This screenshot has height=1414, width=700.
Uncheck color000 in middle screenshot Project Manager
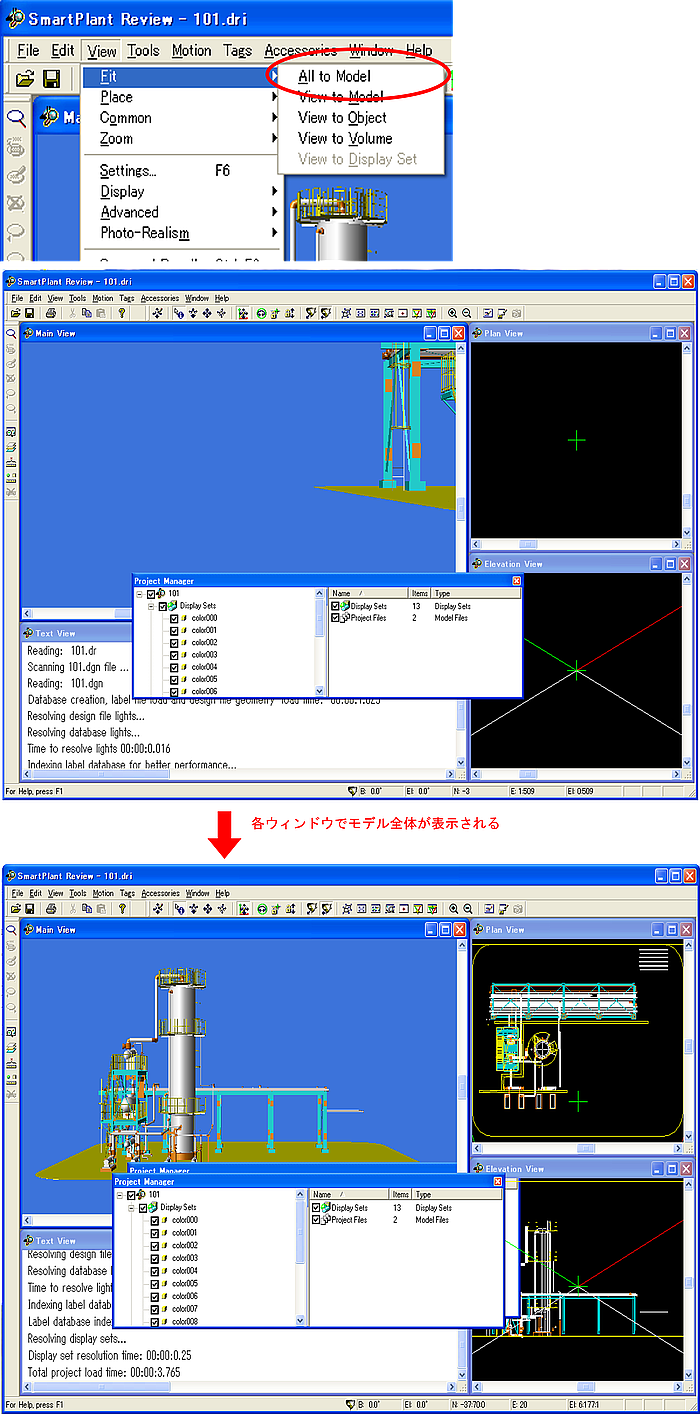pyautogui.click(x=174, y=618)
